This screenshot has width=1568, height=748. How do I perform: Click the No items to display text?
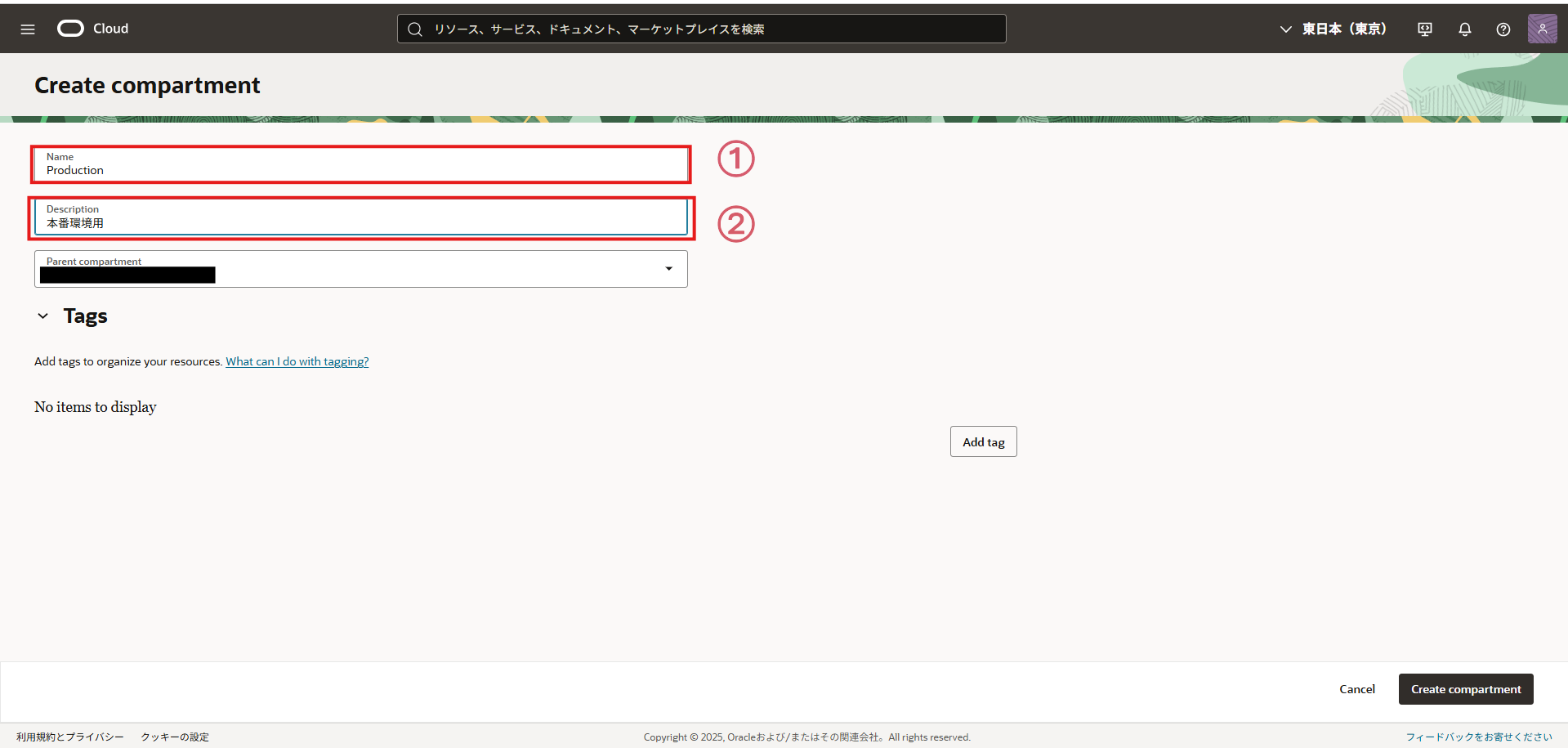pyautogui.click(x=96, y=407)
